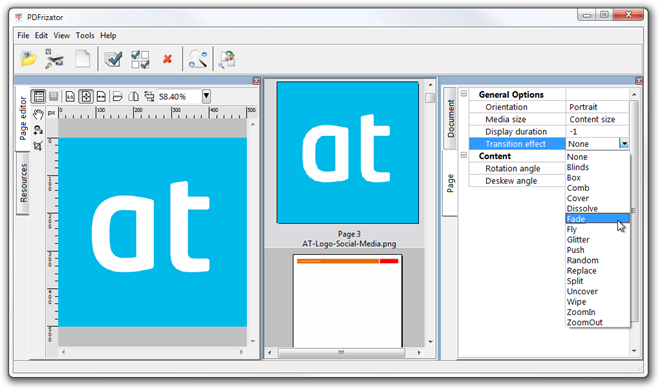
Task: Switch to the Resources tab
Action: pos(23,183)
